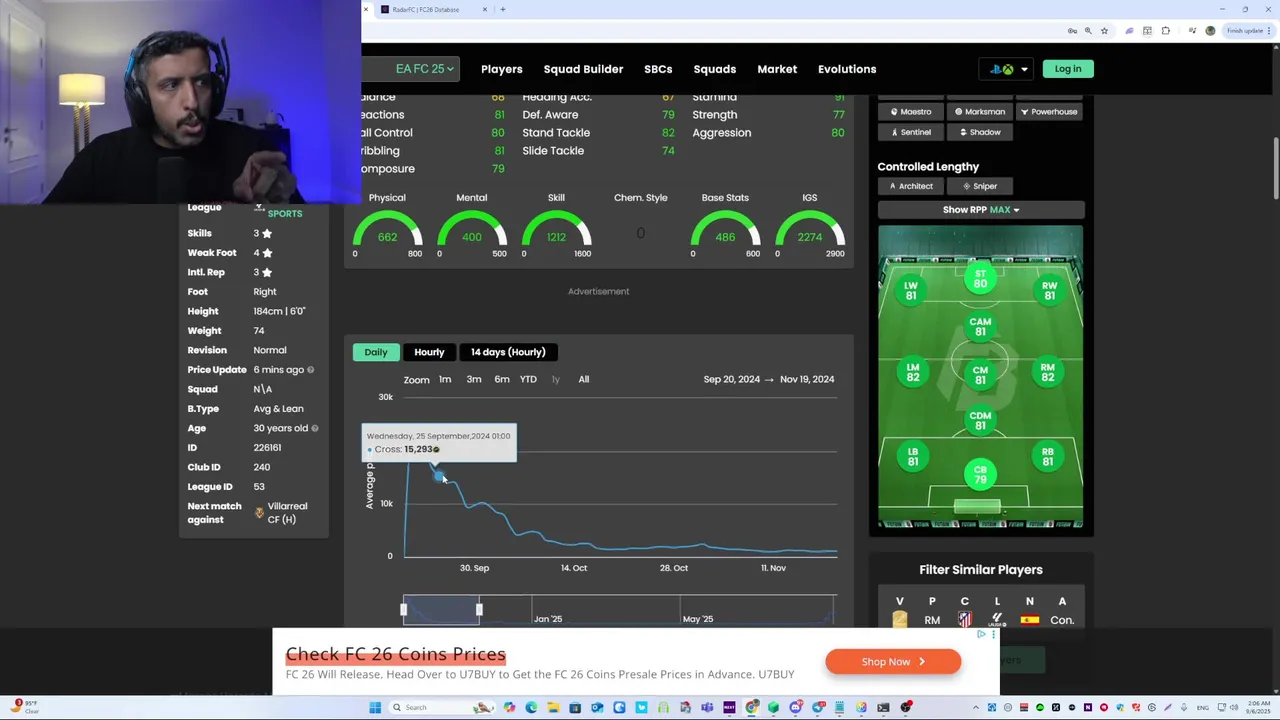Click the right handle of graph range navigator
This screenshot has height=720, width=1280.
(x=479, y=609)
